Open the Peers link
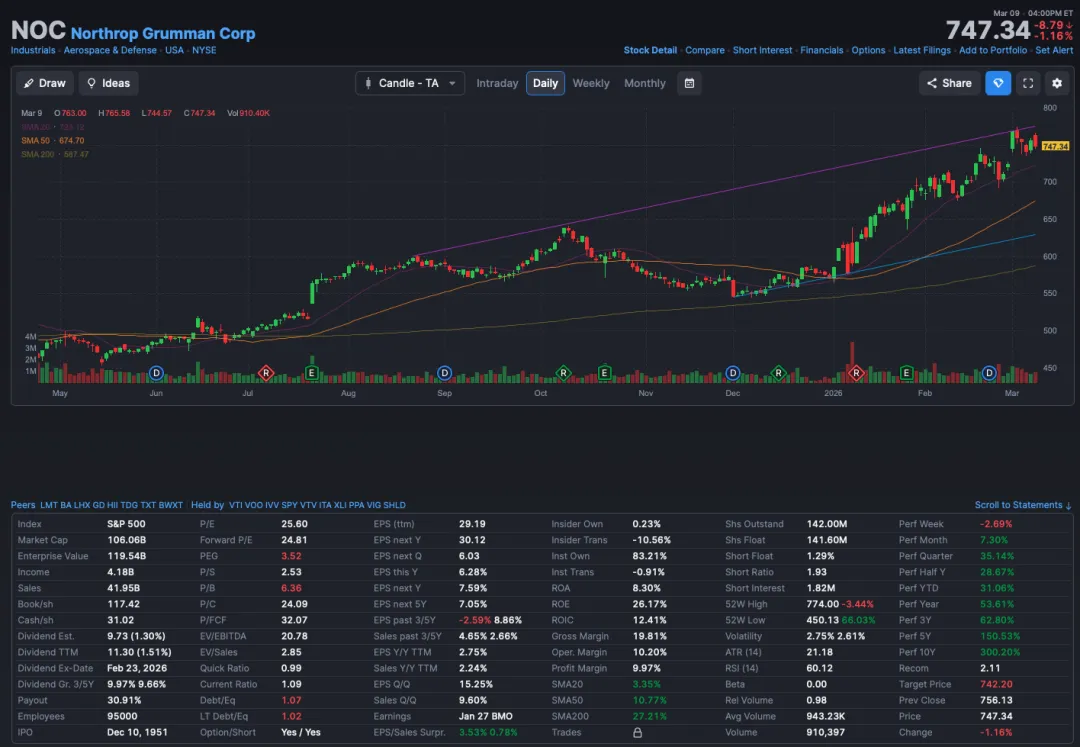The height and width of the screenshot is (747, 1080). pyautogui.click(x=23, y=505)
